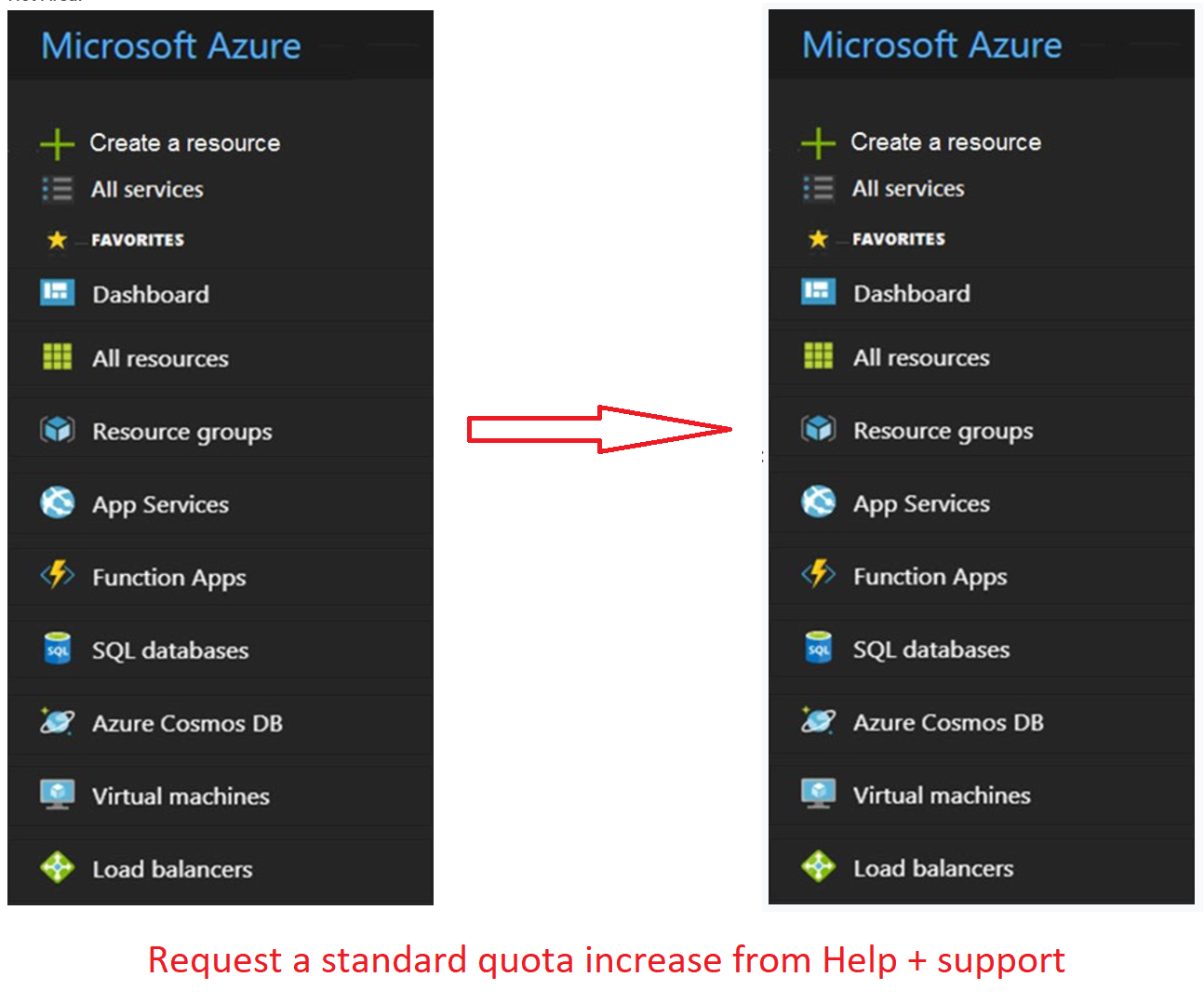Expand the FAVORITES section

click(x=138, y=238)
